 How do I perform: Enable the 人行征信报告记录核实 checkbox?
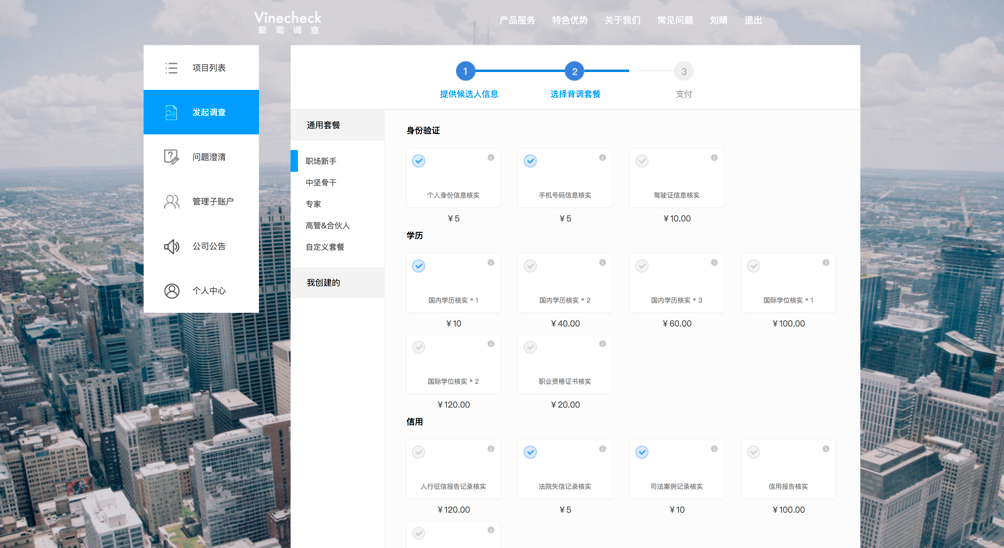coord(419,452)
